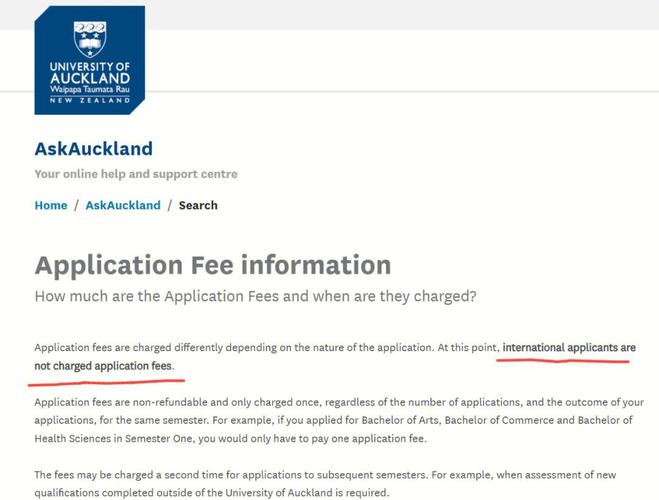Click underlined 'international applicants are' text
Screen dimensions: 659x500
click(x=568, y=348)
